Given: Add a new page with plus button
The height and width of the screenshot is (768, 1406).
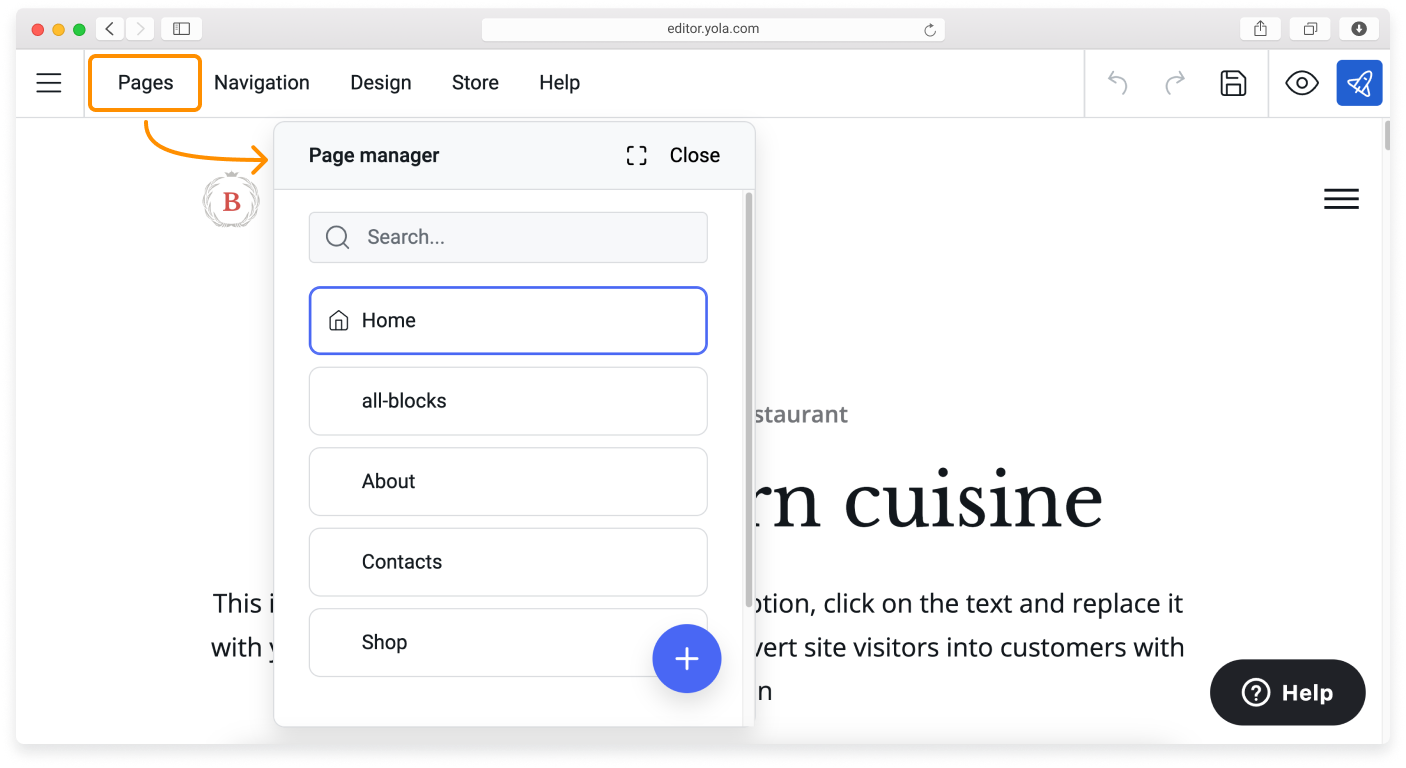Looking at the screenshot, I should pos(686,659).
